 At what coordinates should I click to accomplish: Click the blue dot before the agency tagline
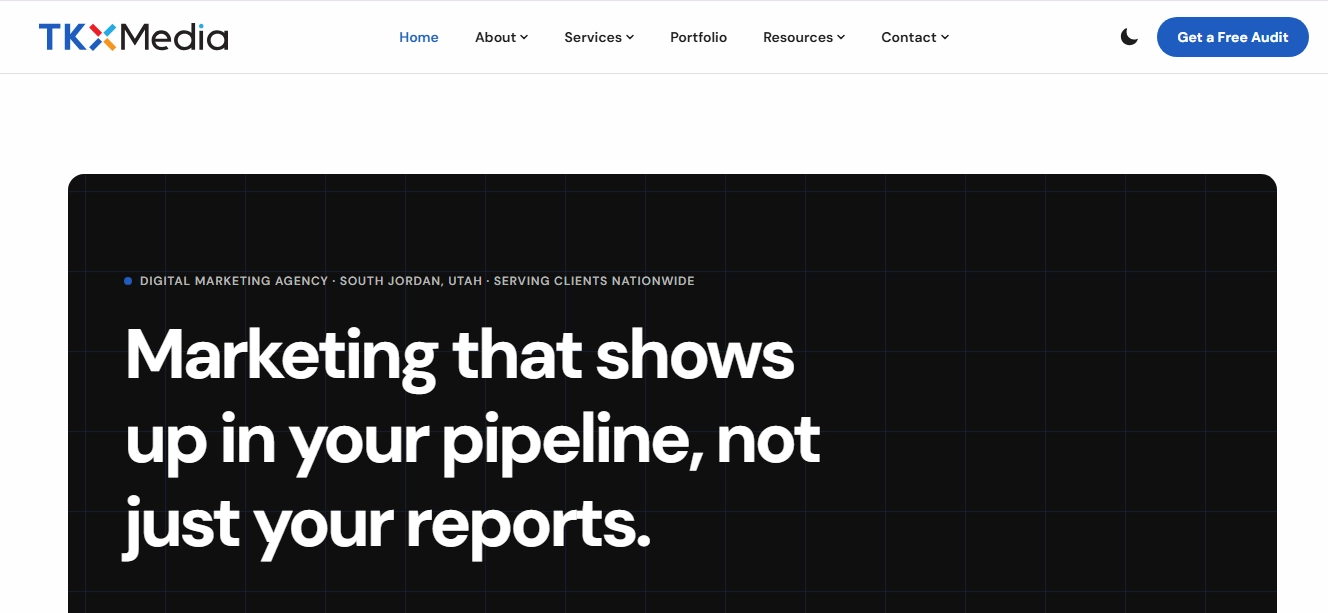pos(128,281)
